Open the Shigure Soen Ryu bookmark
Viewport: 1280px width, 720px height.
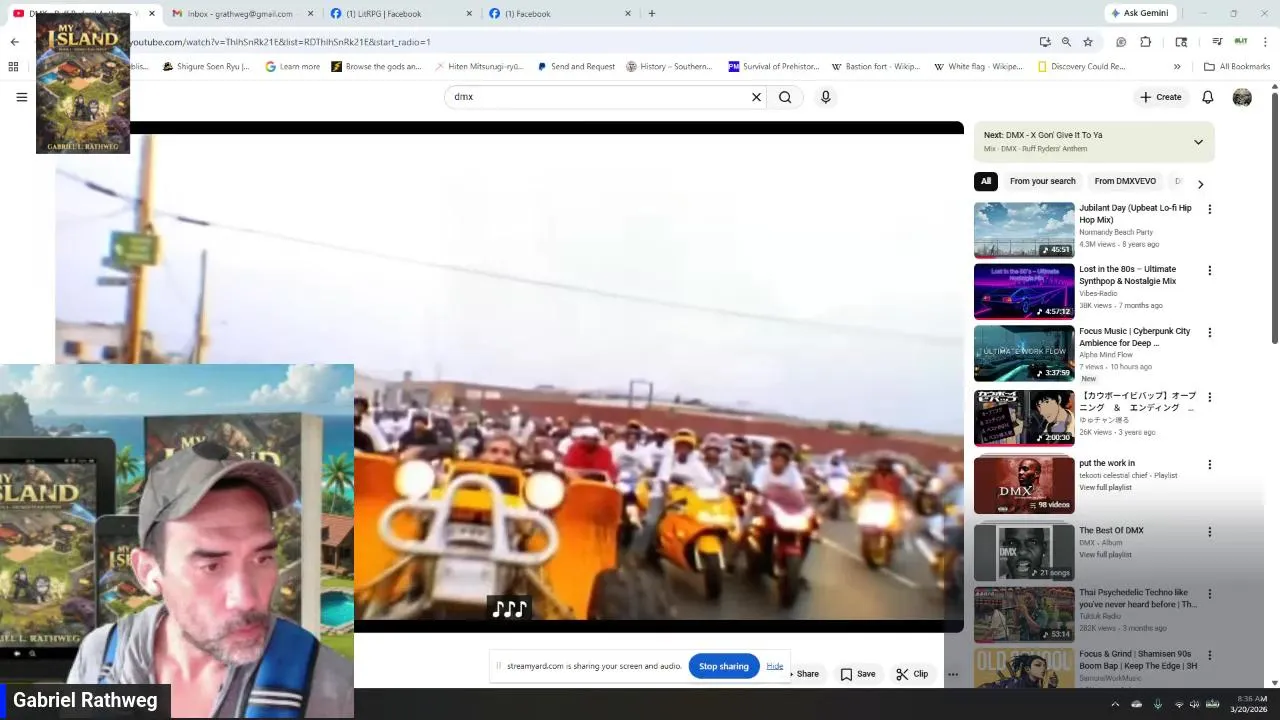point(206,67)
